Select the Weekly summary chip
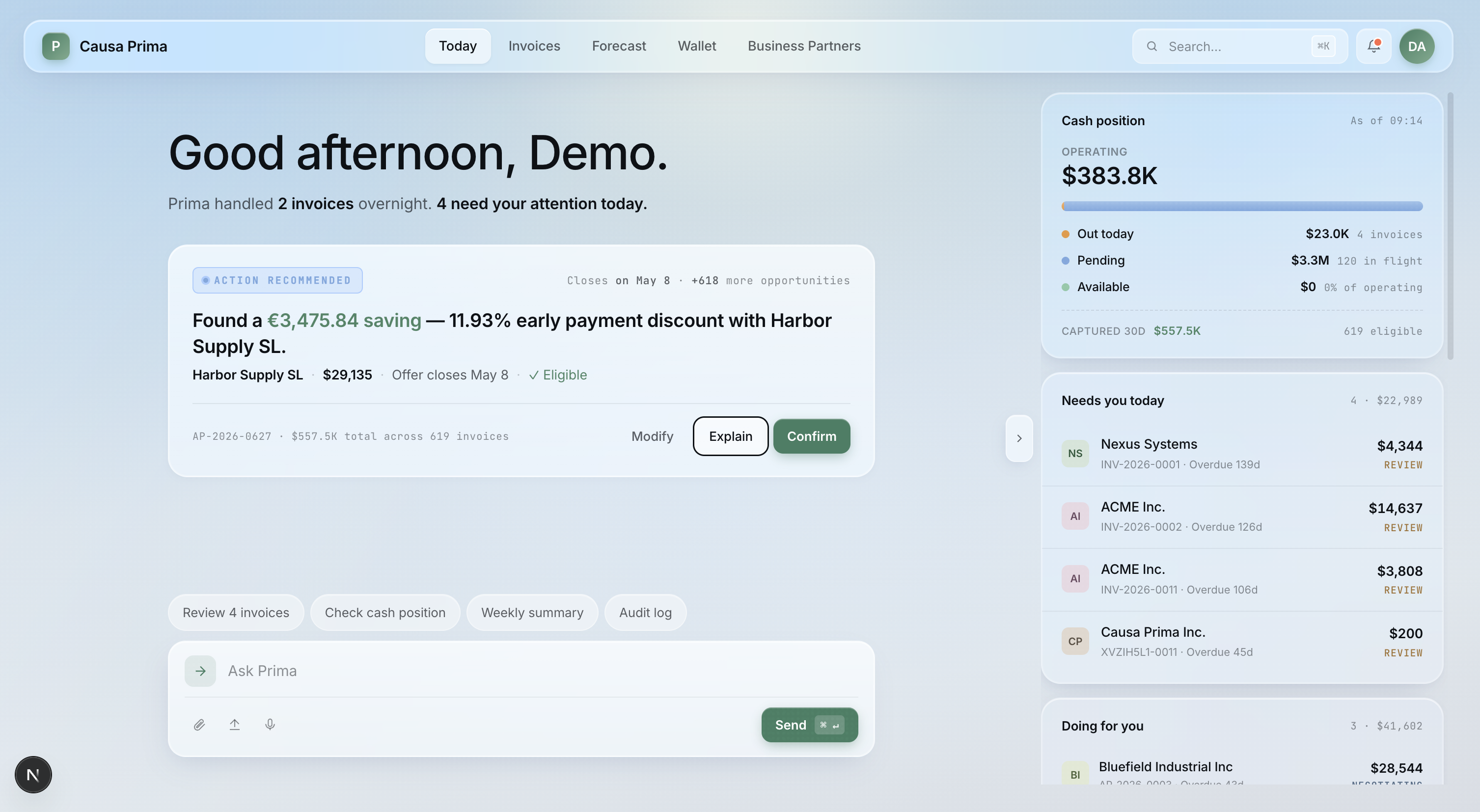Image resolution: width=1480 pixels, height=812 pixels. click(x=532, y=613)
